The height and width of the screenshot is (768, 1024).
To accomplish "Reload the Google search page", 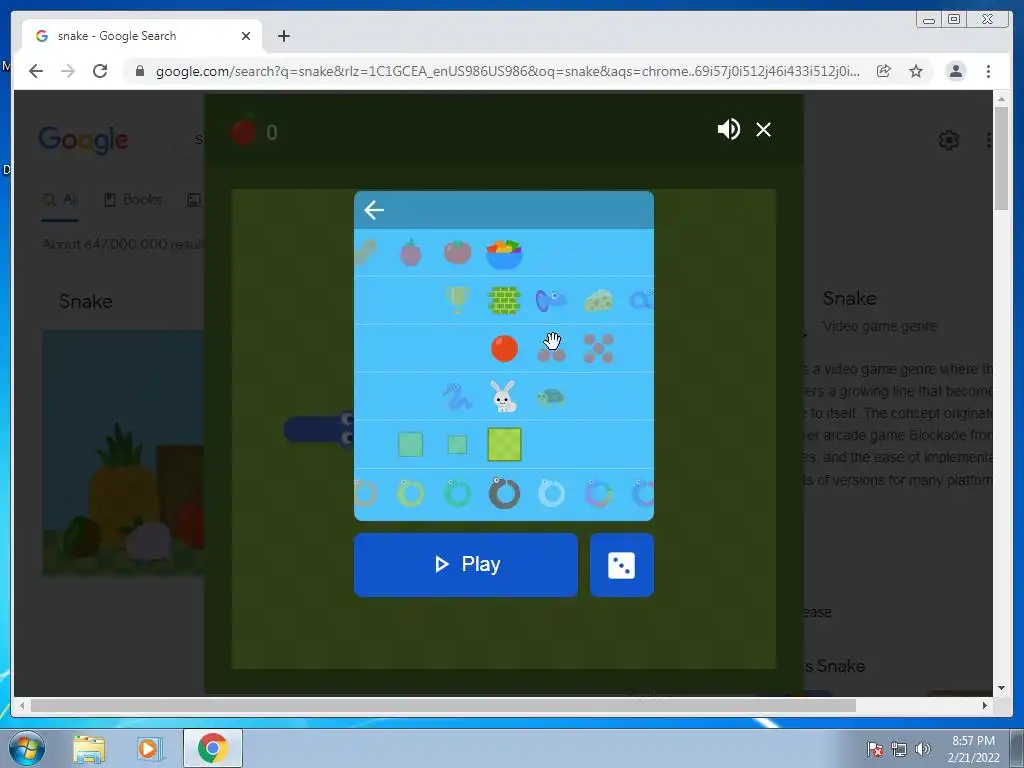I will pos(100,71).
